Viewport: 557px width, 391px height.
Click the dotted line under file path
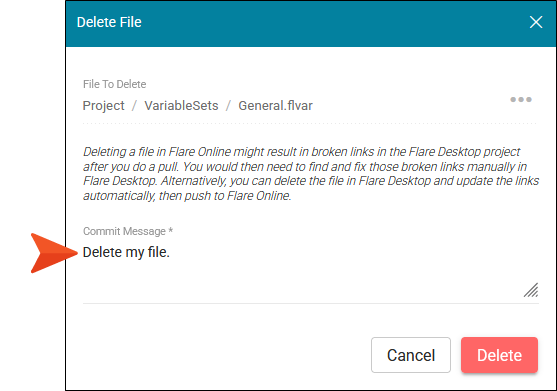pos(309,124)
